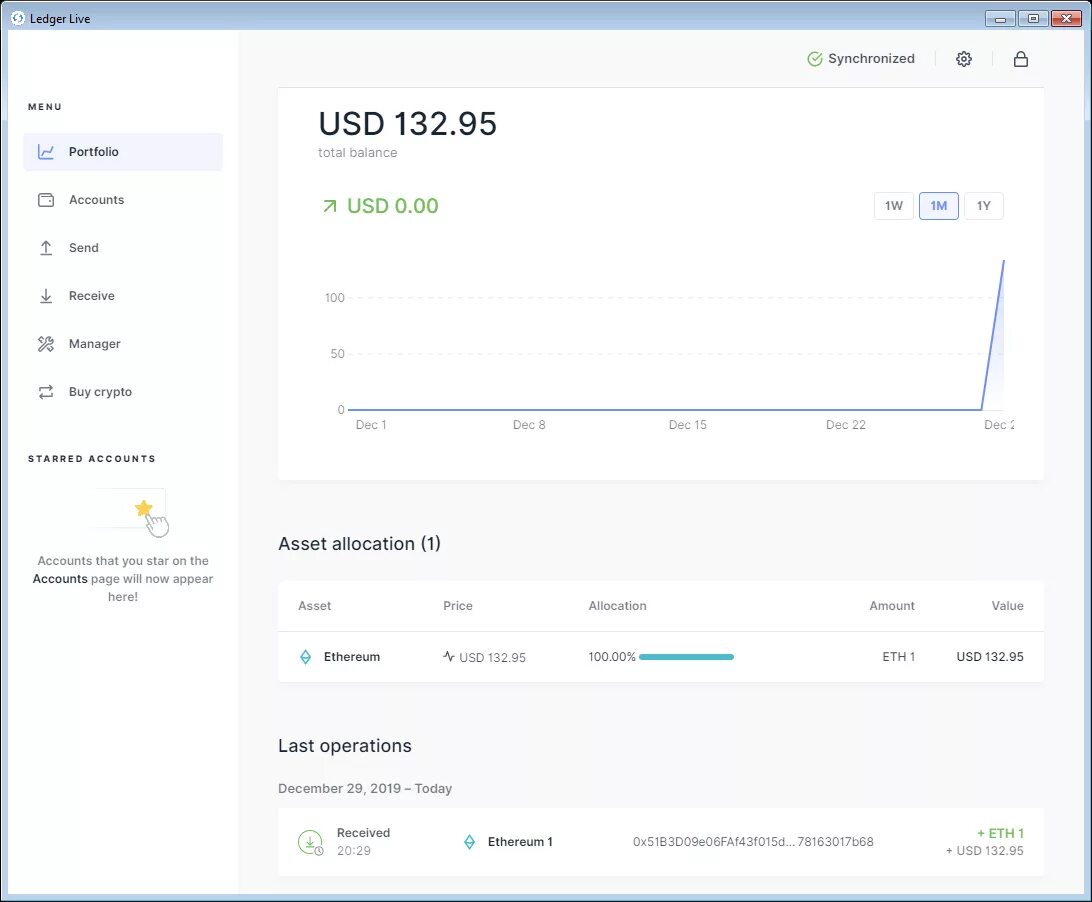Click the 0x51B3D09e06FAf43f015d address text
This screenshot has width=1092, height=902.
point(753,842)
